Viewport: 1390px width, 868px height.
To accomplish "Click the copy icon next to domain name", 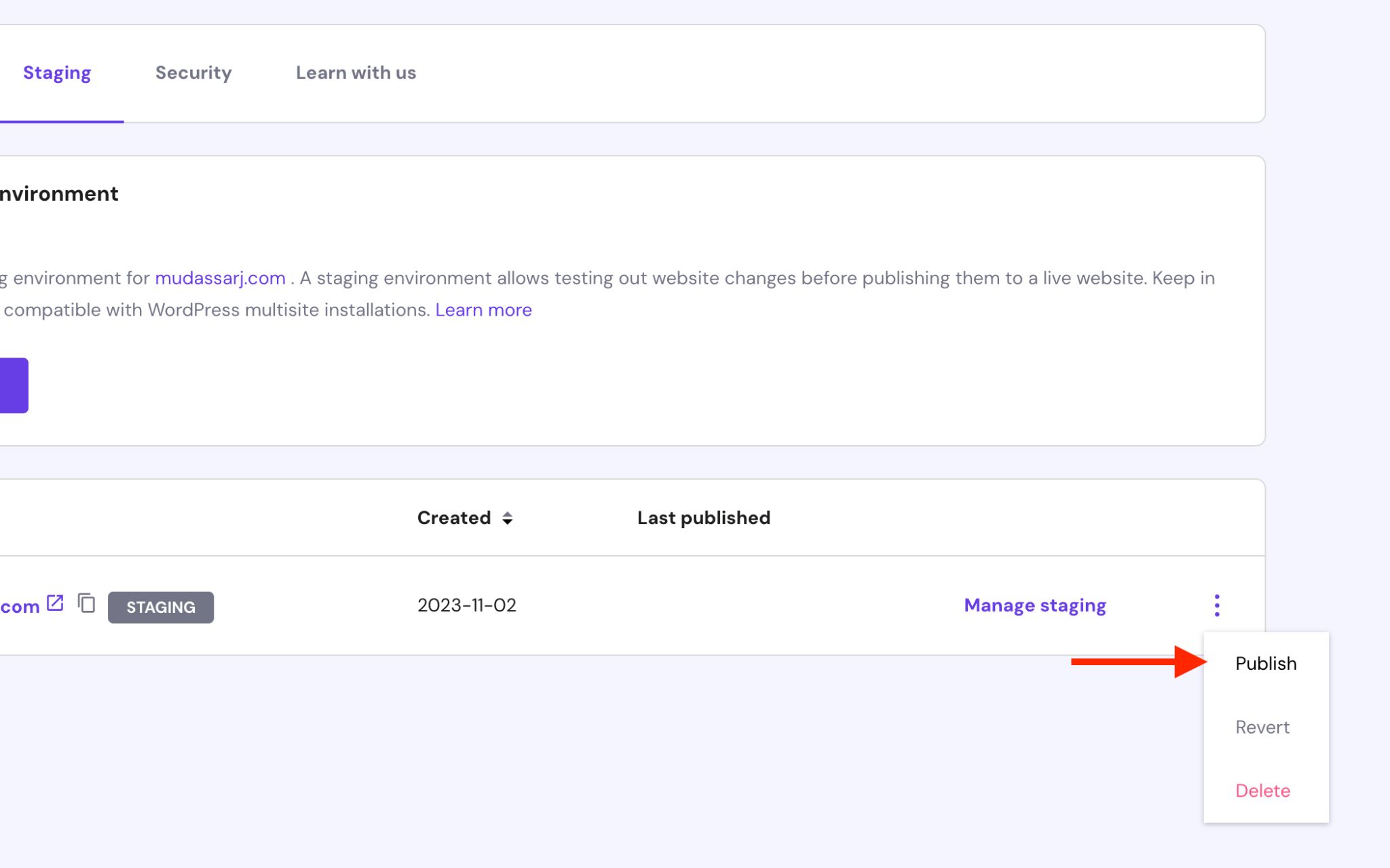I will (86, 604).
